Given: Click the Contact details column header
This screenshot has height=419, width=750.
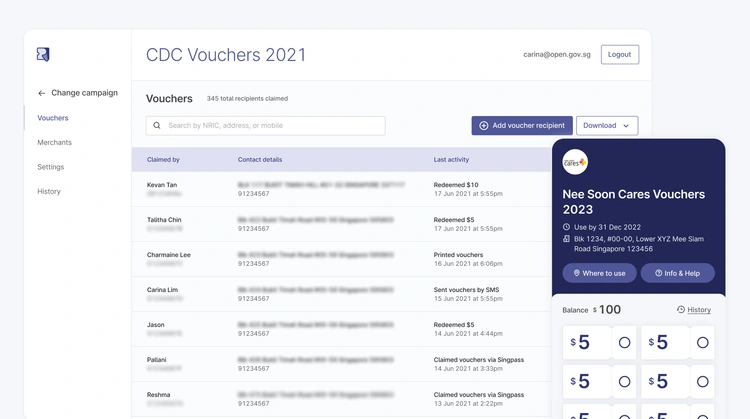Looking at the screenshot, I should click(260, 159).
